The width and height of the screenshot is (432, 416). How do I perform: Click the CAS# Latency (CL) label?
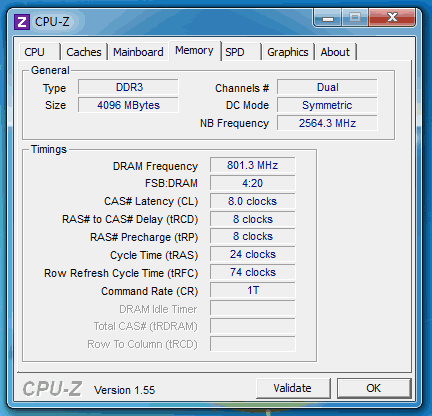pyautogui.click(x=151, y=202)
